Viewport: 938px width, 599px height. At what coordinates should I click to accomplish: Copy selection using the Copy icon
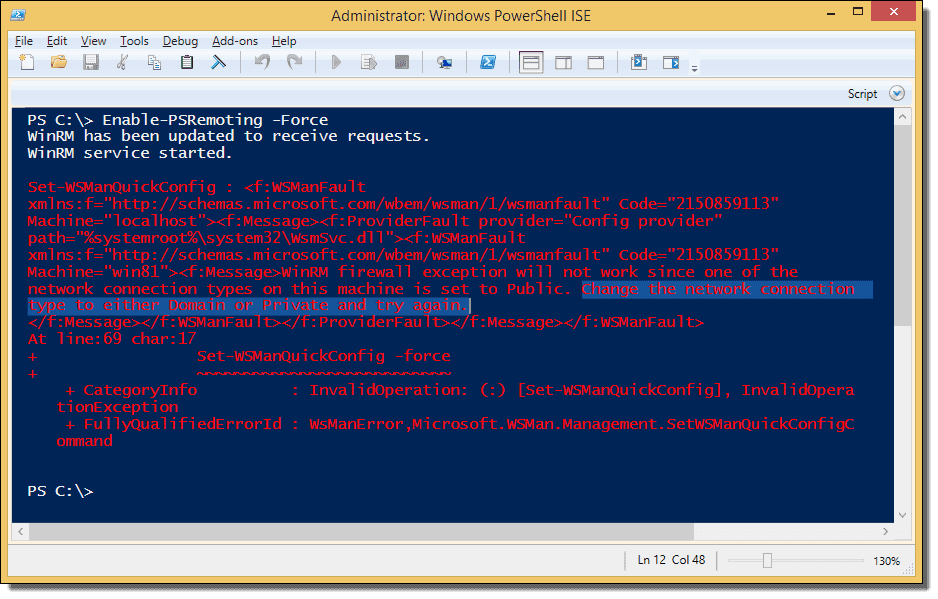click(154, 62)
